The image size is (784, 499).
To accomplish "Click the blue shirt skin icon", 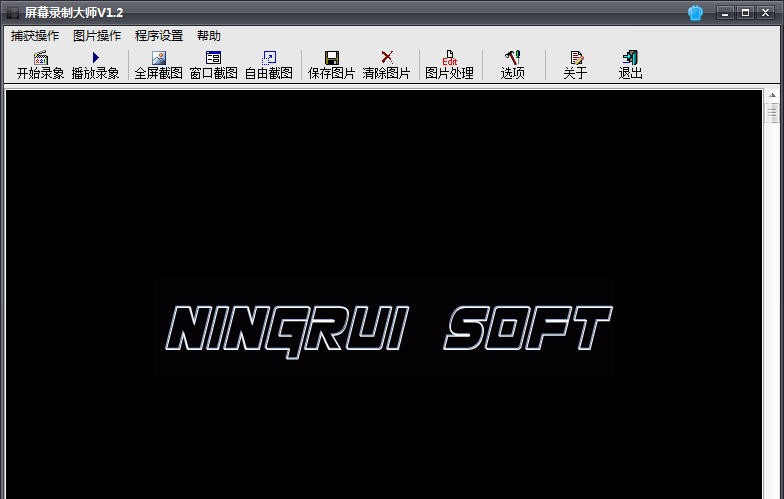I will [695, 12].
